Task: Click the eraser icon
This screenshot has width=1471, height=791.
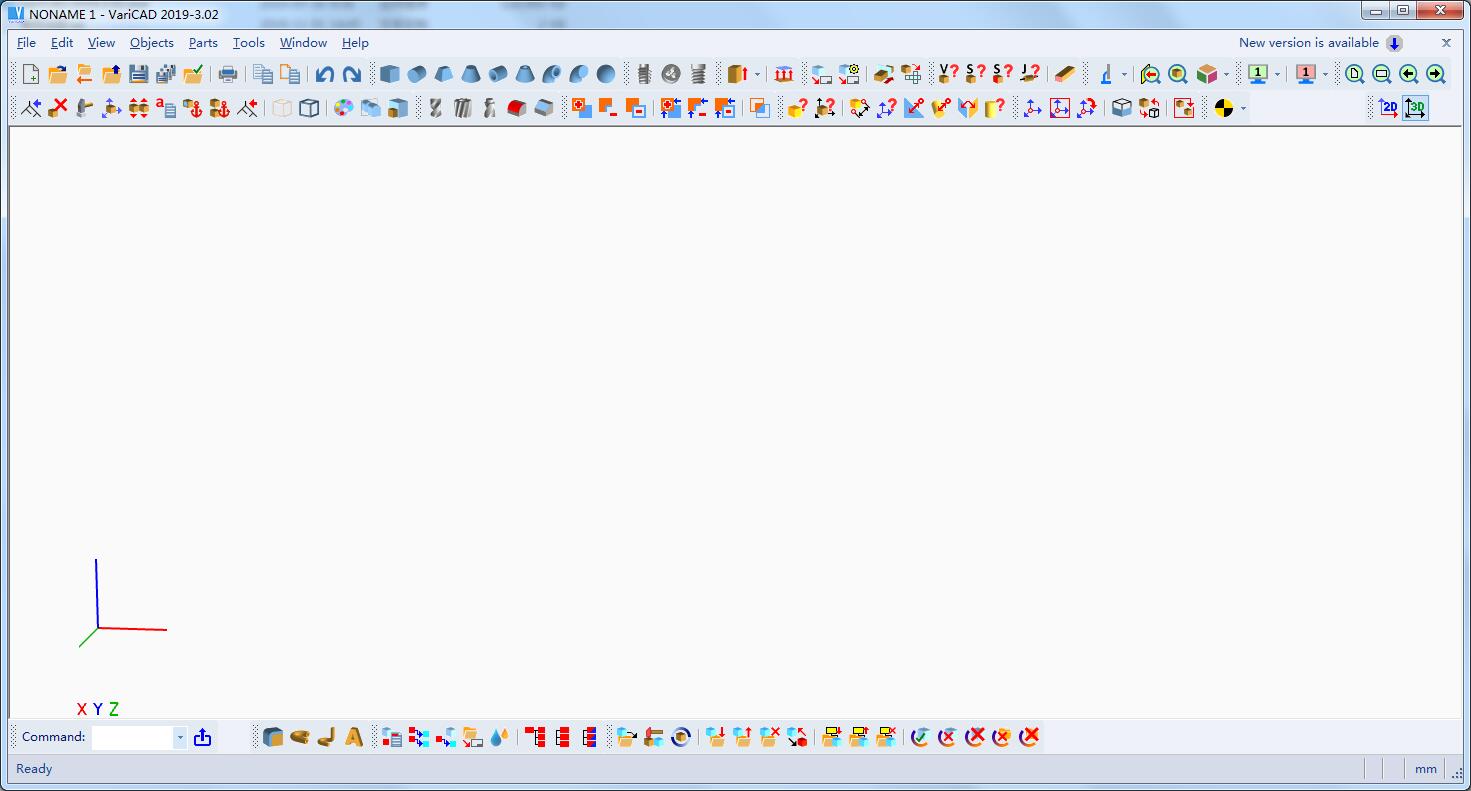Action: pos(1065,74)
